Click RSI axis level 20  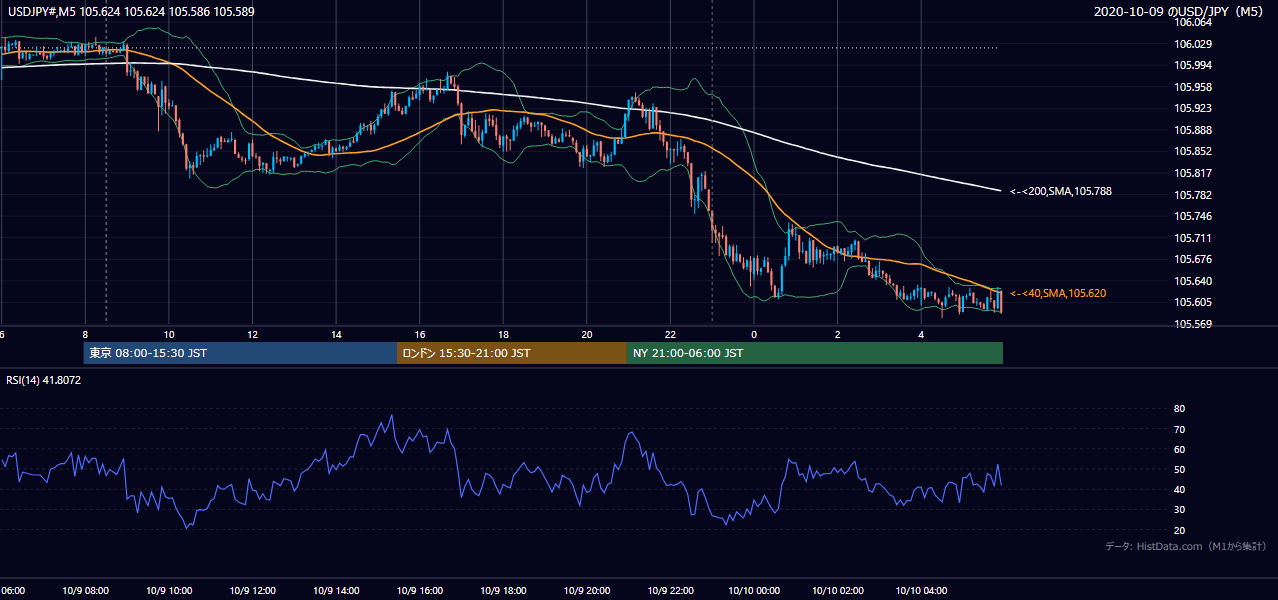[1179, 530]
